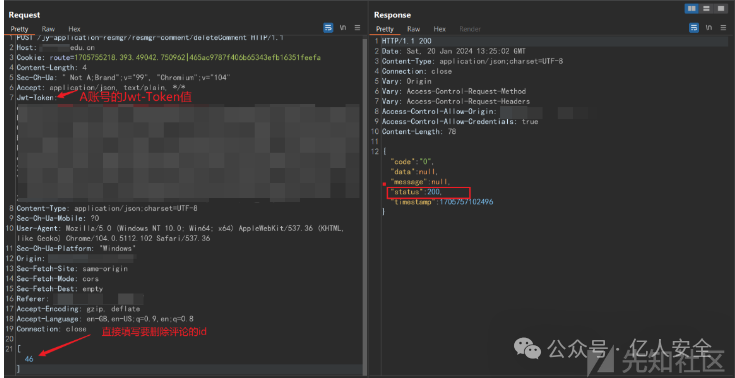Click the HTTP/1.1 200 response status line

tap(406, 41)
